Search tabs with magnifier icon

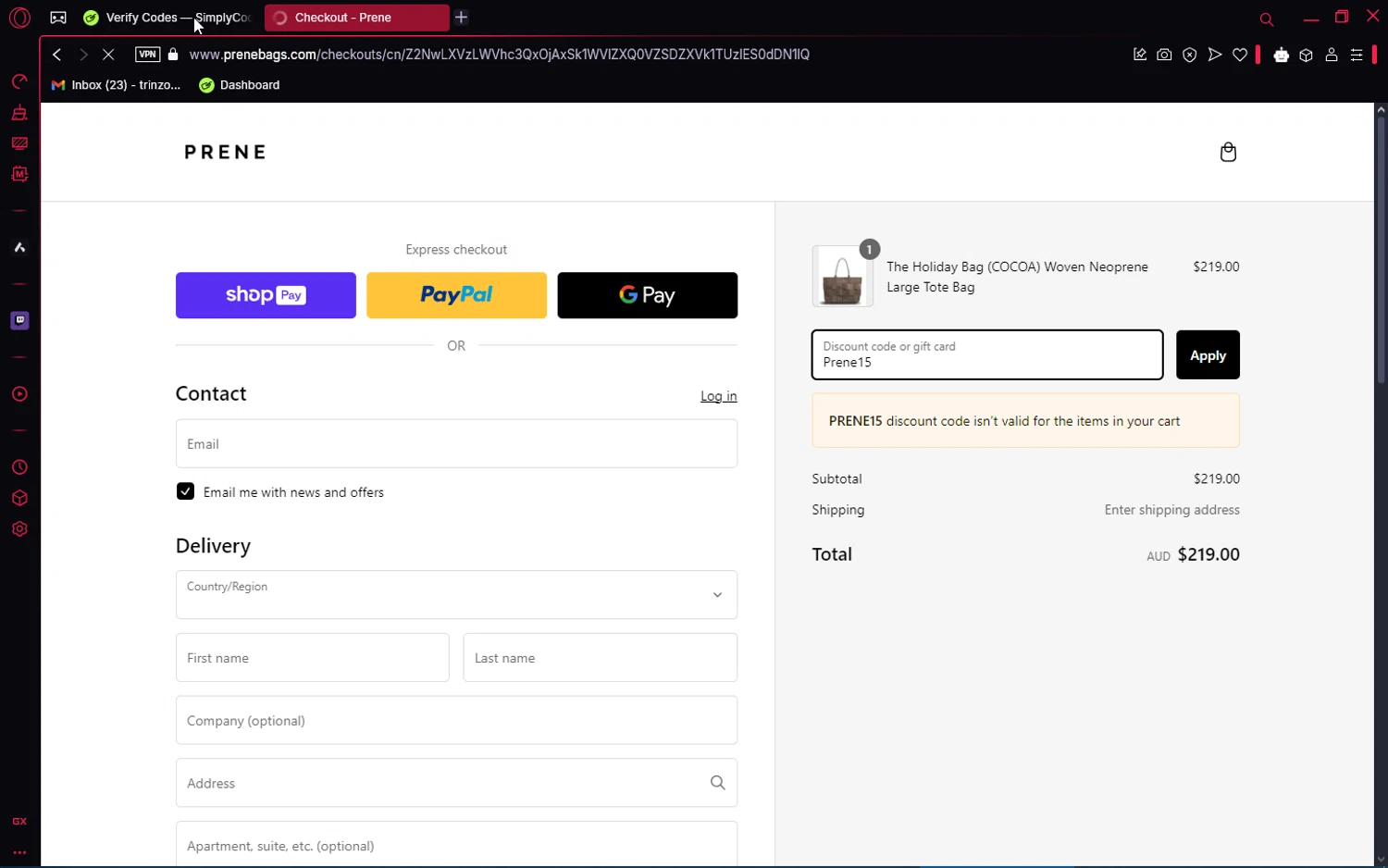(1267, 19)
